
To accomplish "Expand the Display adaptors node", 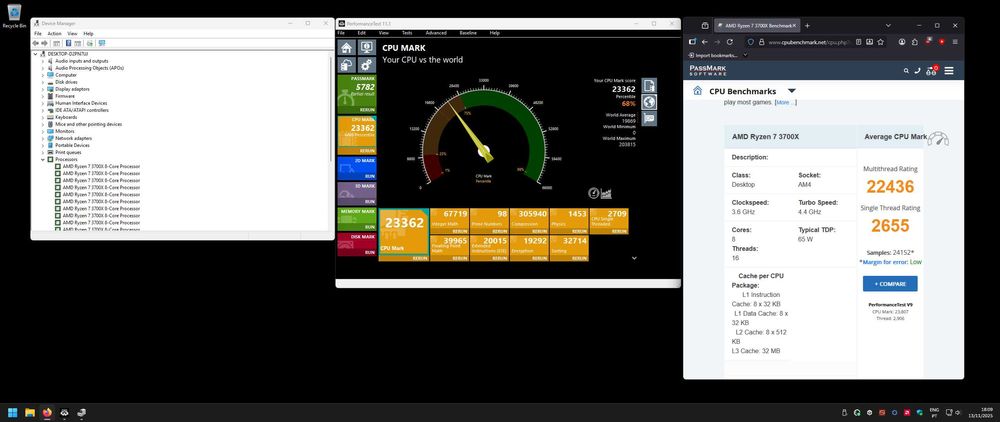I will (x=43, y=89).
